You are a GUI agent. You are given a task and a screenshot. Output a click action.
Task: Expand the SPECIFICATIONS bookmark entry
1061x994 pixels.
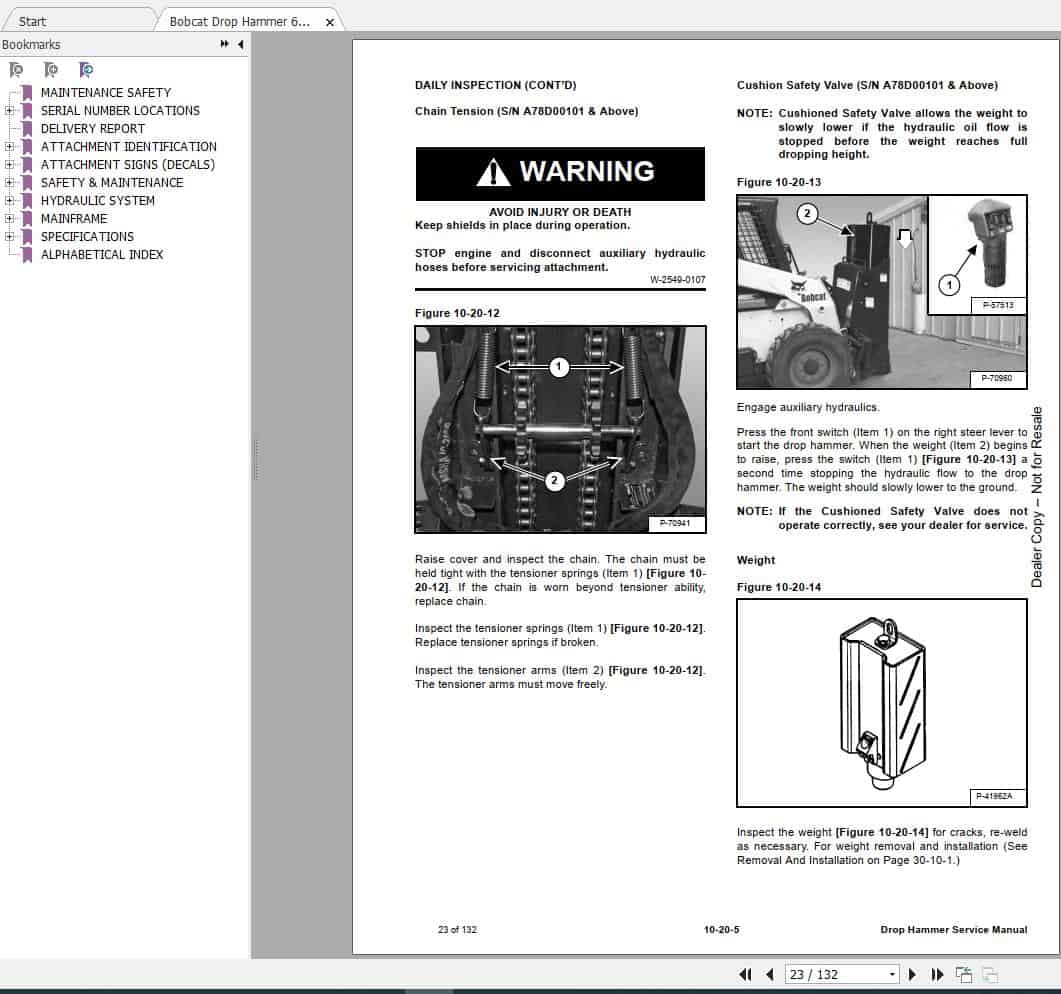point(8,236)
